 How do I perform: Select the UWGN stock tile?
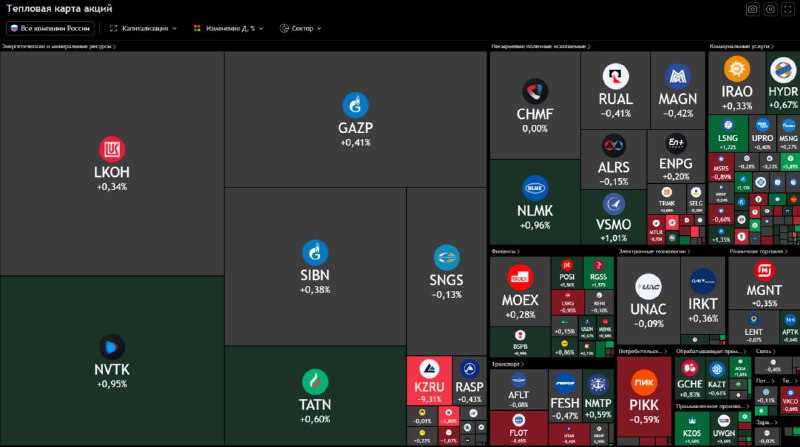[723, 428]
